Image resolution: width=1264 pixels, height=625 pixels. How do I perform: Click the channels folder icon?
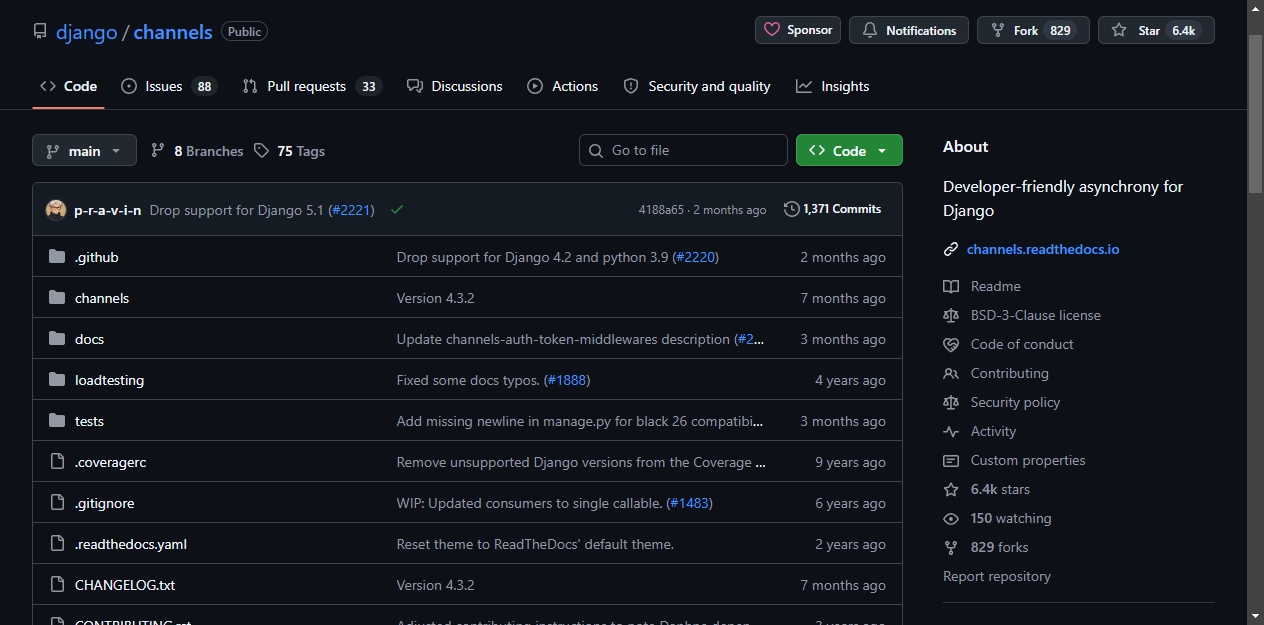(x=57, y=298)
